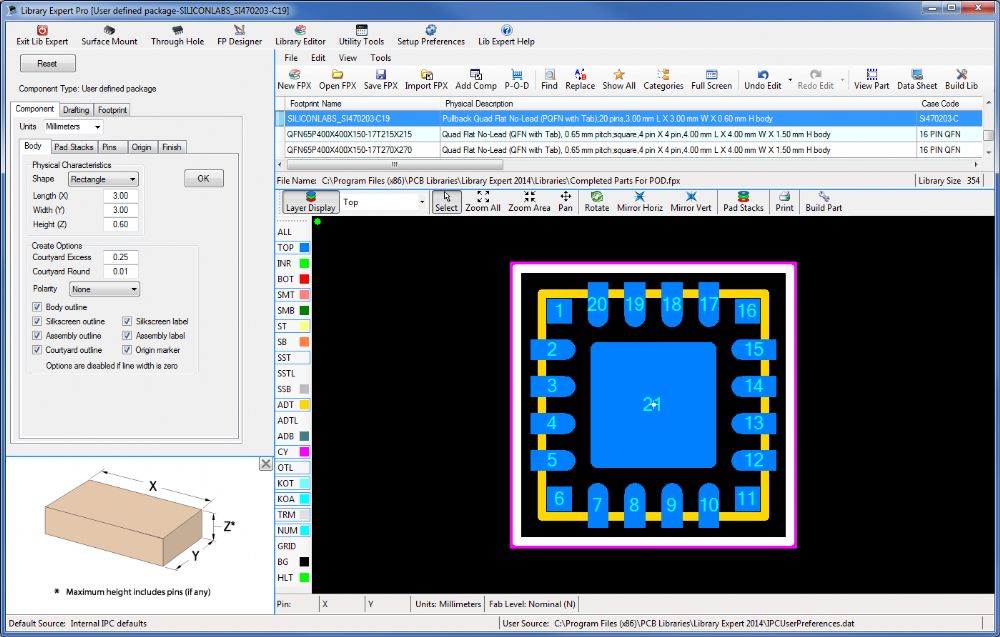This screenshot has height=637, width=1000.
Task: Launch FP Designer
Action: tap(239, 36)
